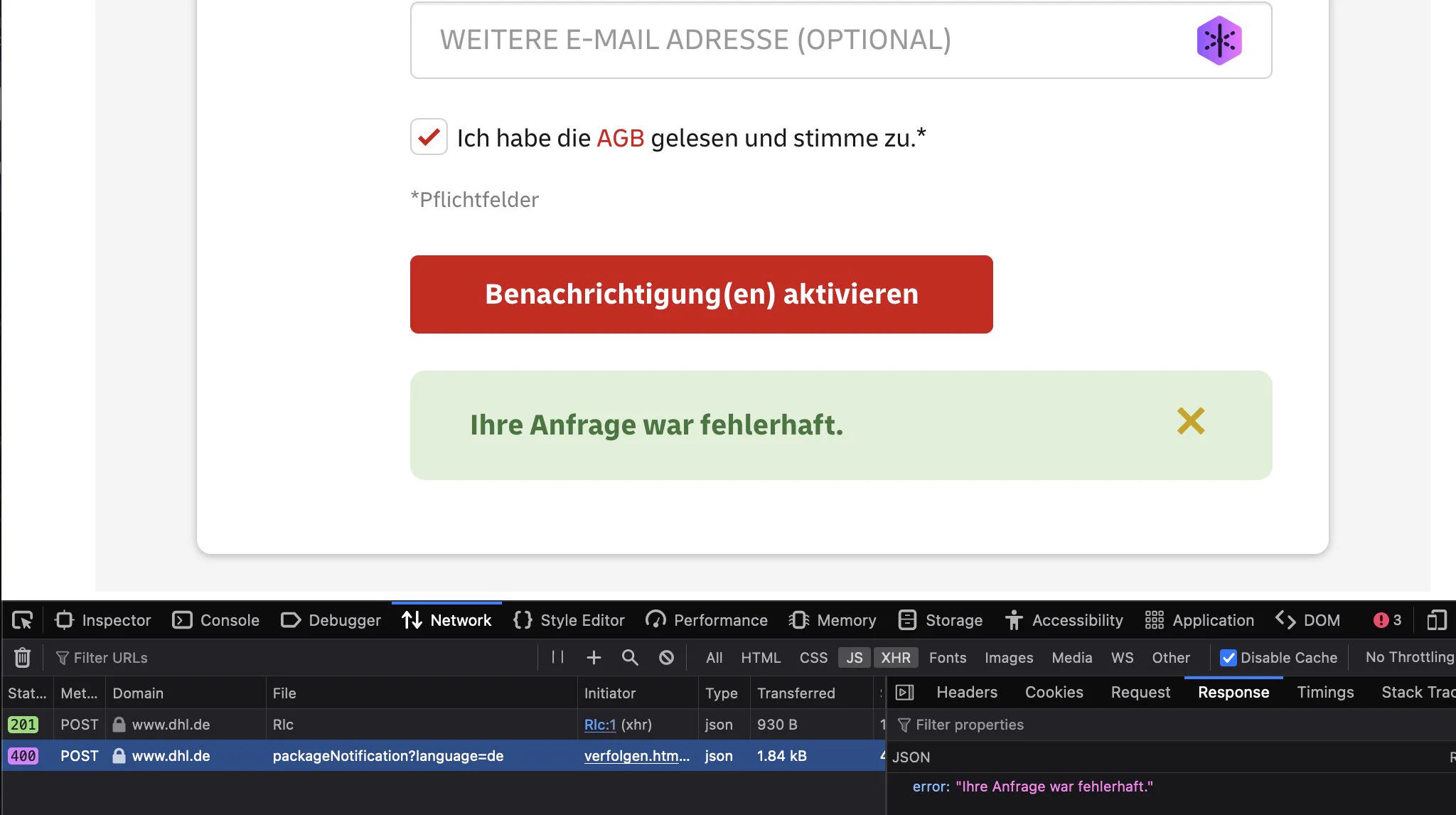Filter requests by WS
Image resolution: width=1456 pixels, height=815 pixels.
(x=1123, y=658)
